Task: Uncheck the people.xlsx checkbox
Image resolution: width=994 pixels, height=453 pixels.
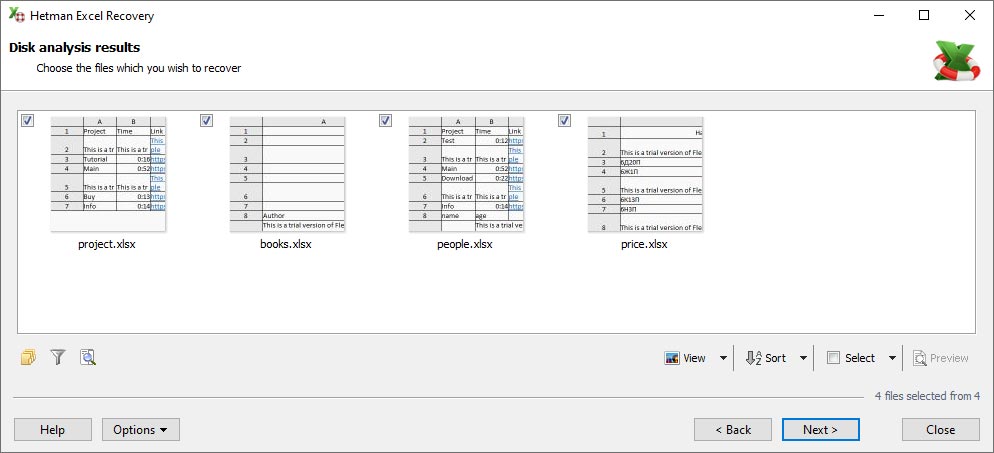Action: click(x=385, y=120)
